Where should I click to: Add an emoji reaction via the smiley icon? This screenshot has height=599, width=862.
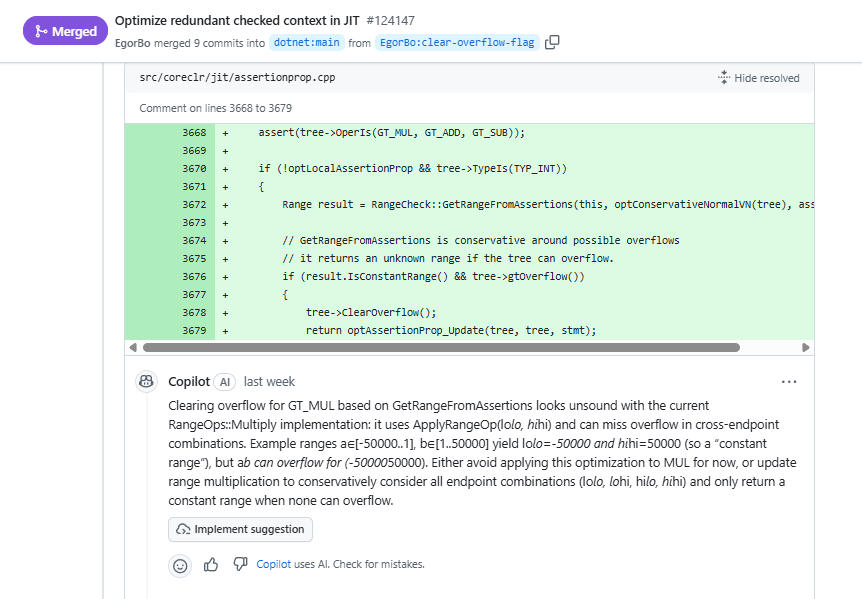180,565
